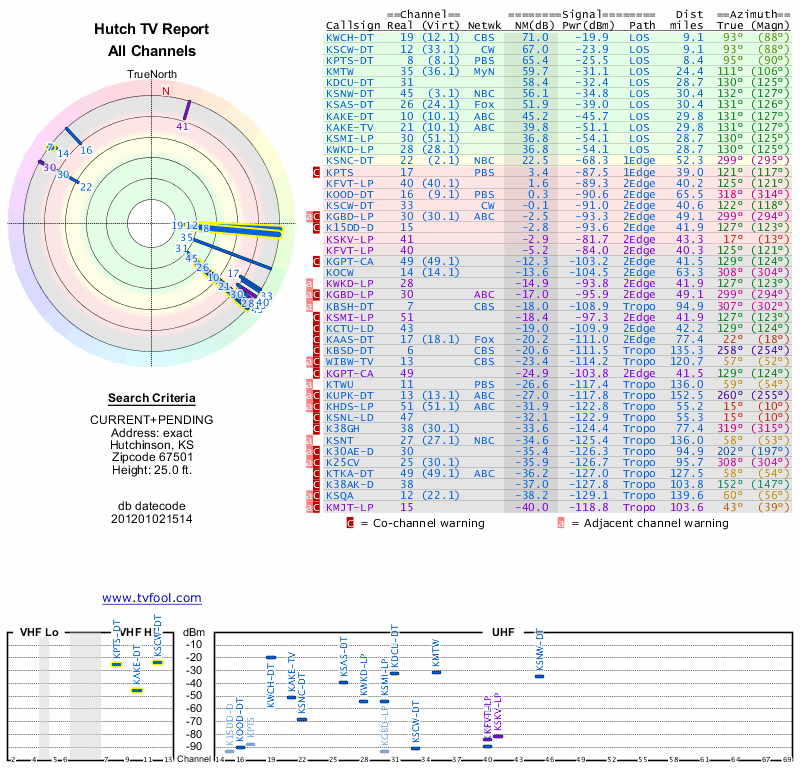Select KWCH-DT callsign in table

pos(349,38)
